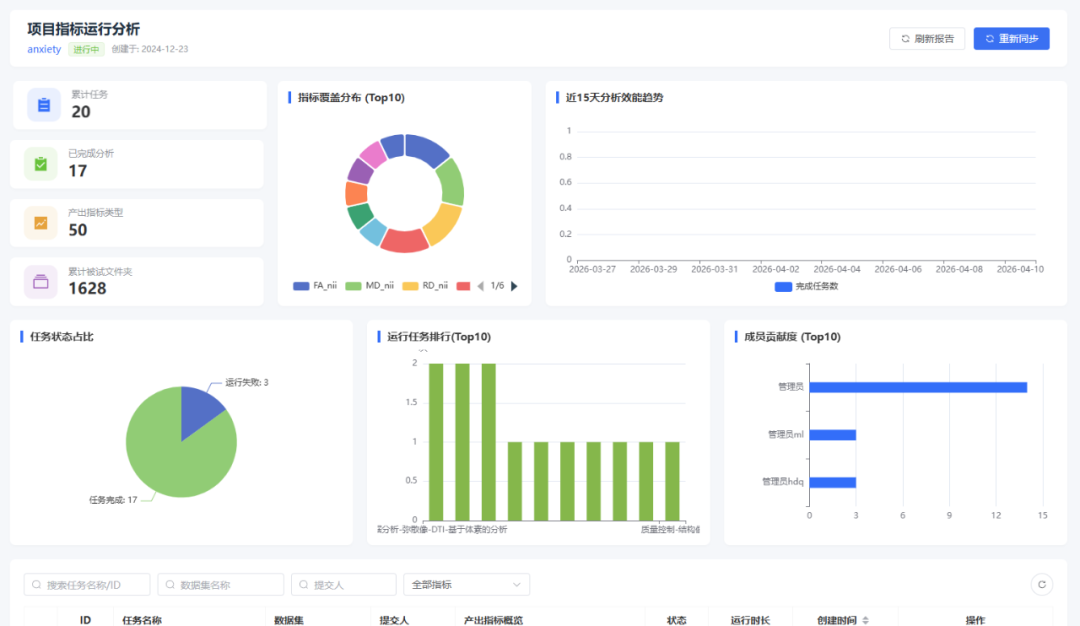Click the yellow donut chart segment

point(444,224)
